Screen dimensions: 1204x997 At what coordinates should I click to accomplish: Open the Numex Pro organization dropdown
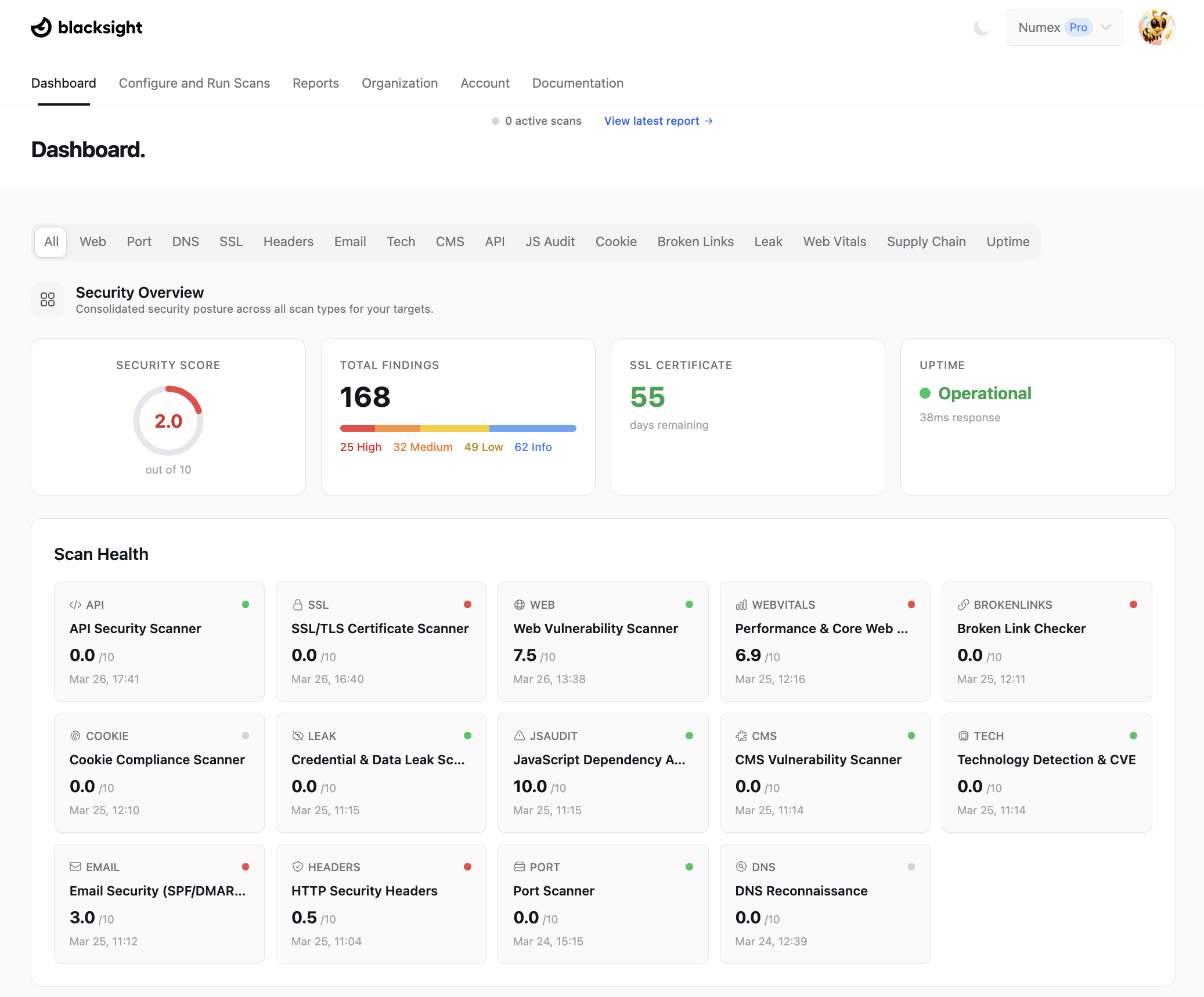pyautogui.click(x=1064, y=27)
